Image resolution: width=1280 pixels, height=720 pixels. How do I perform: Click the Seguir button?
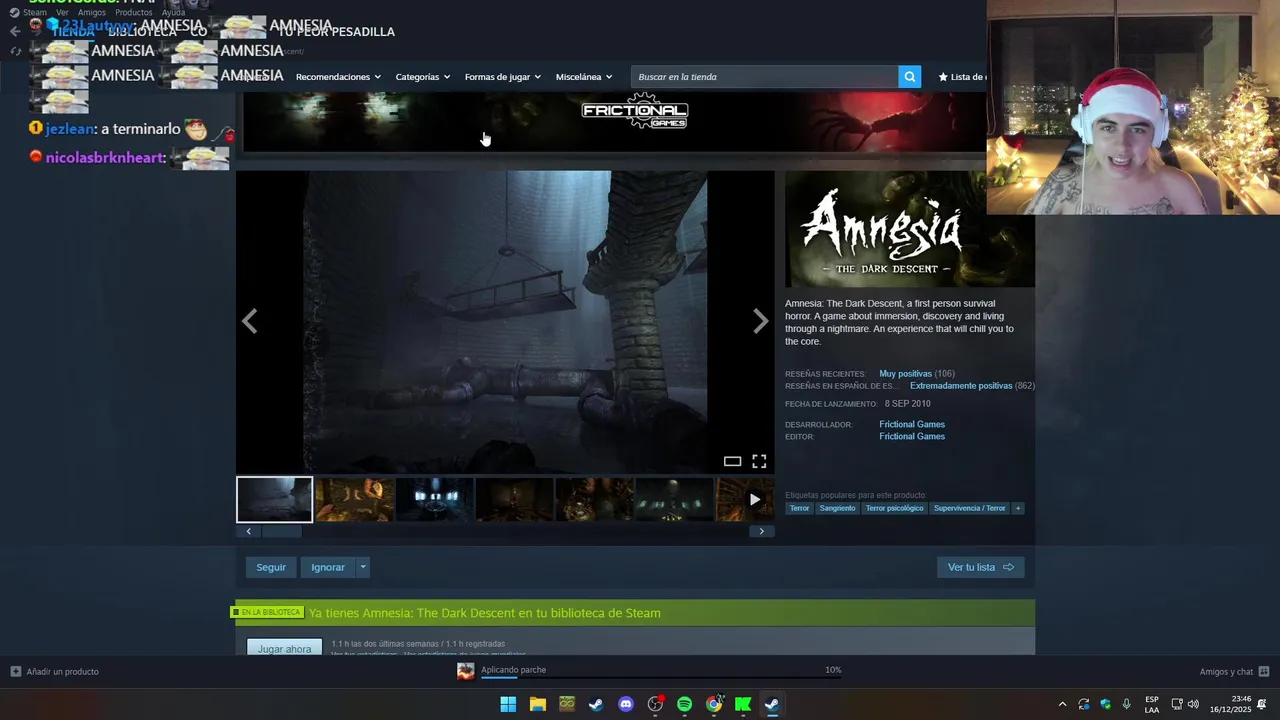tap(271, 567)
